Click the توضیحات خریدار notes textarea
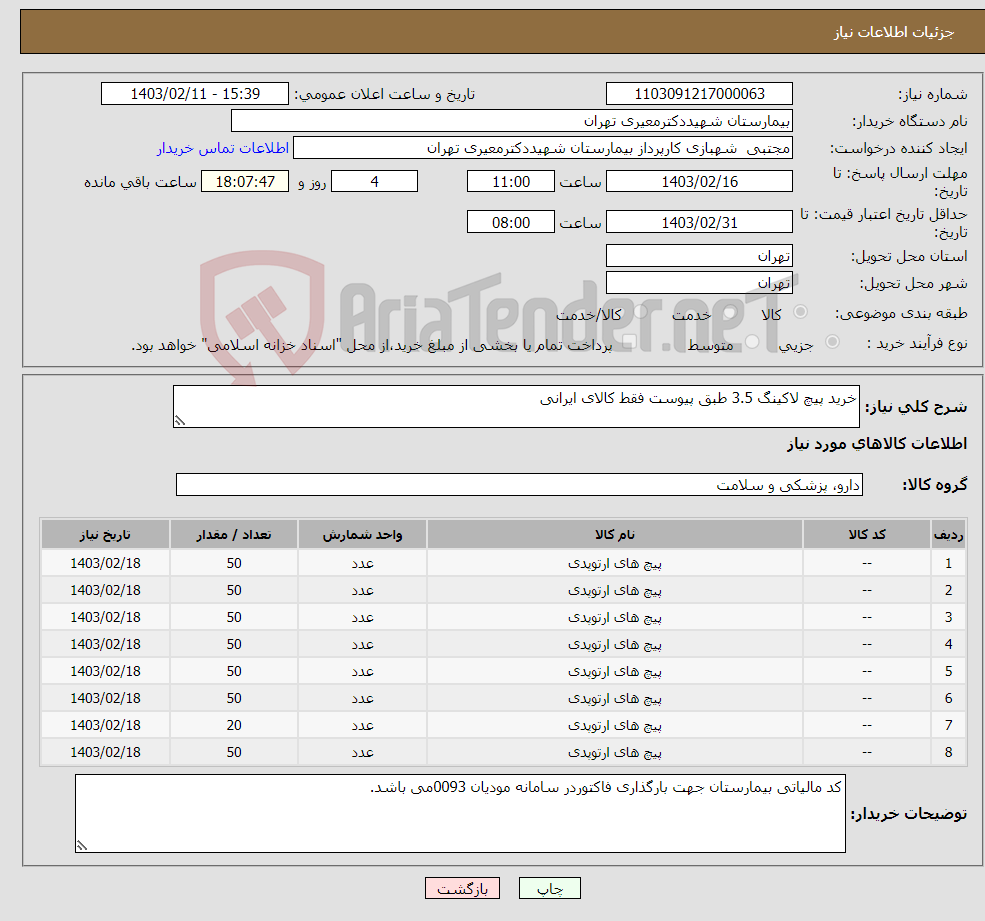Screen dimensions: 985x921 tap(460, 814)
